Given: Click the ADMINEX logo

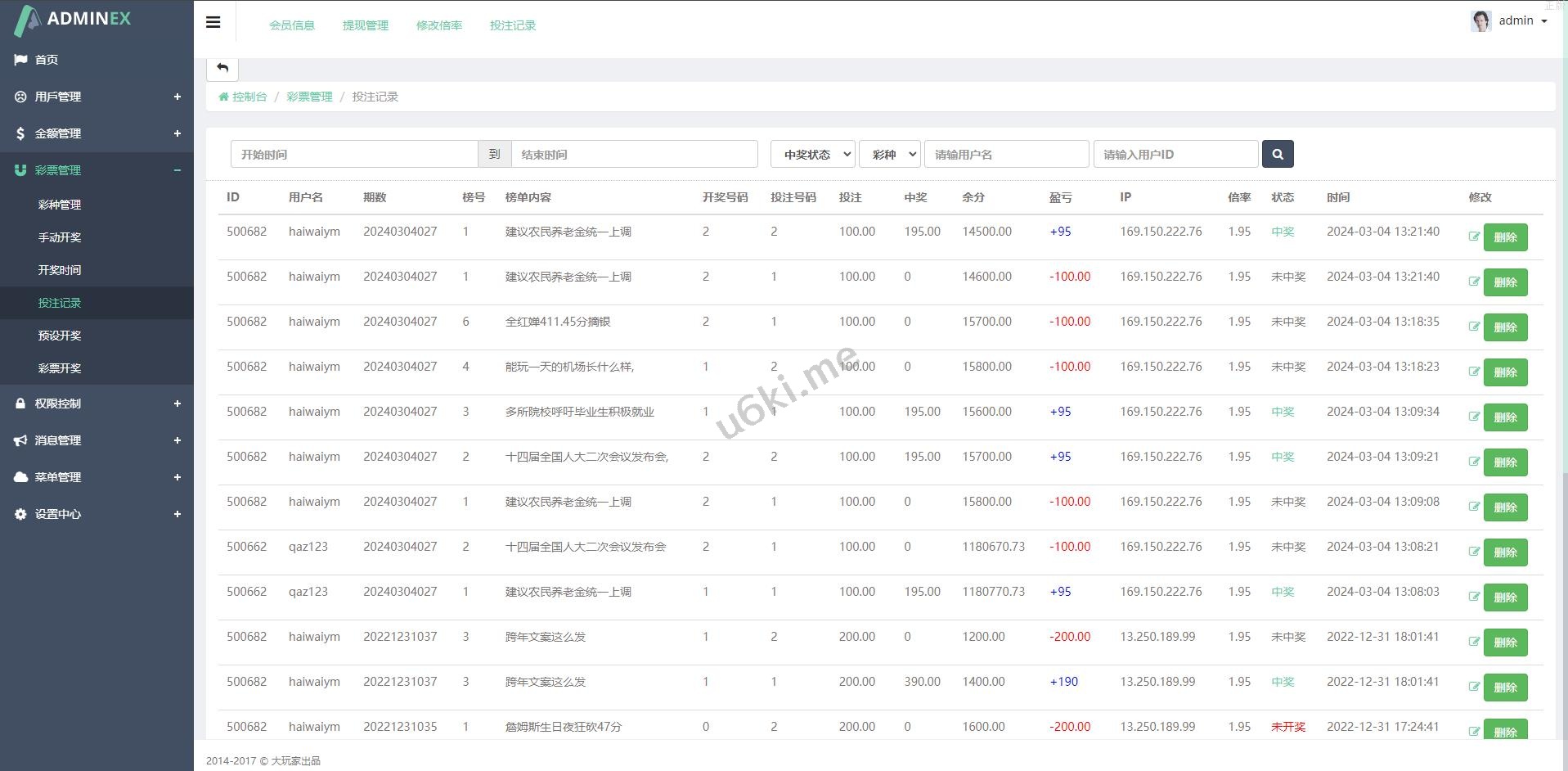Looking at the screenshot, I should (x=74, y=20).
